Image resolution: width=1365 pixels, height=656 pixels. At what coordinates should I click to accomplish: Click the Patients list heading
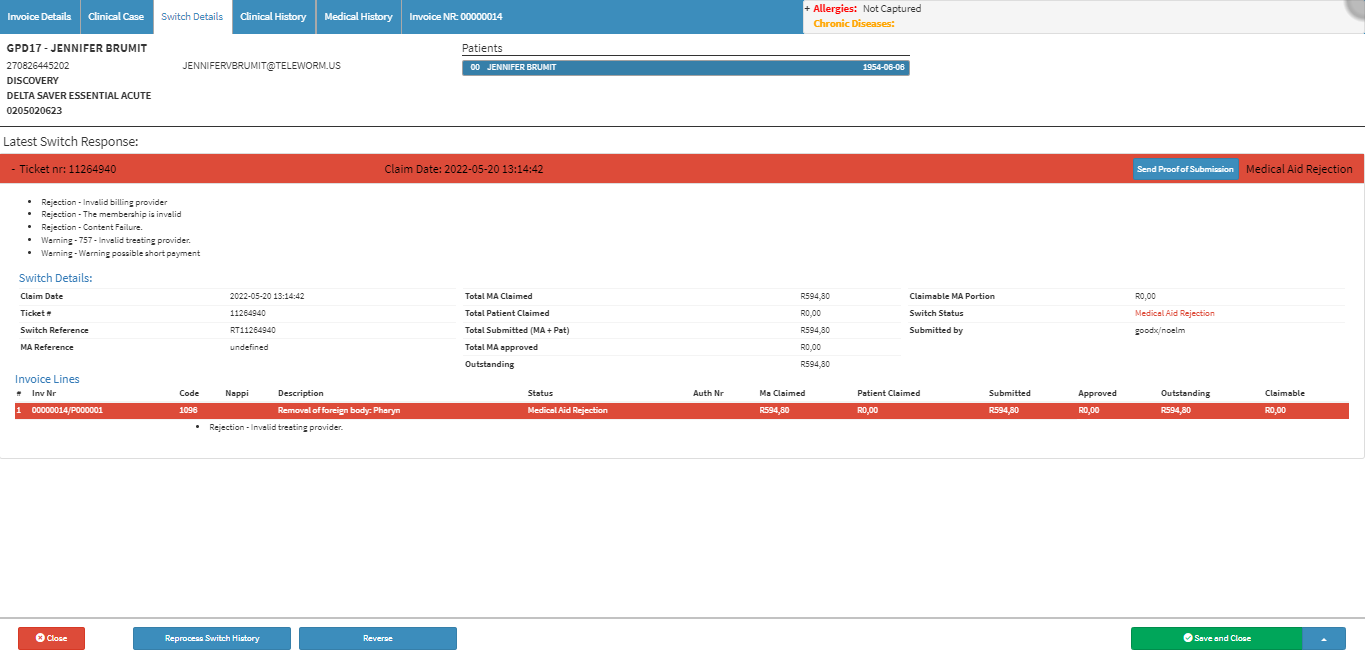[x=482, y=48]
